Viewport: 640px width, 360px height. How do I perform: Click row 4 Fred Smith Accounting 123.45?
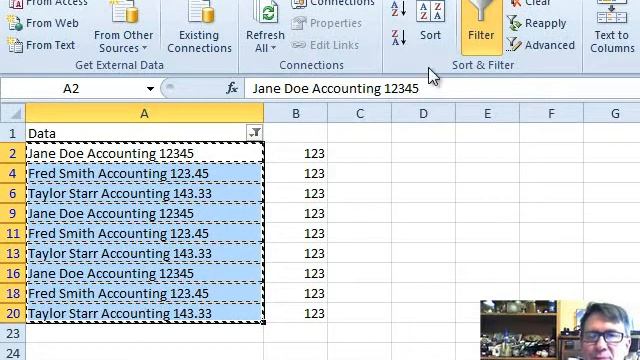click(144, 173)
